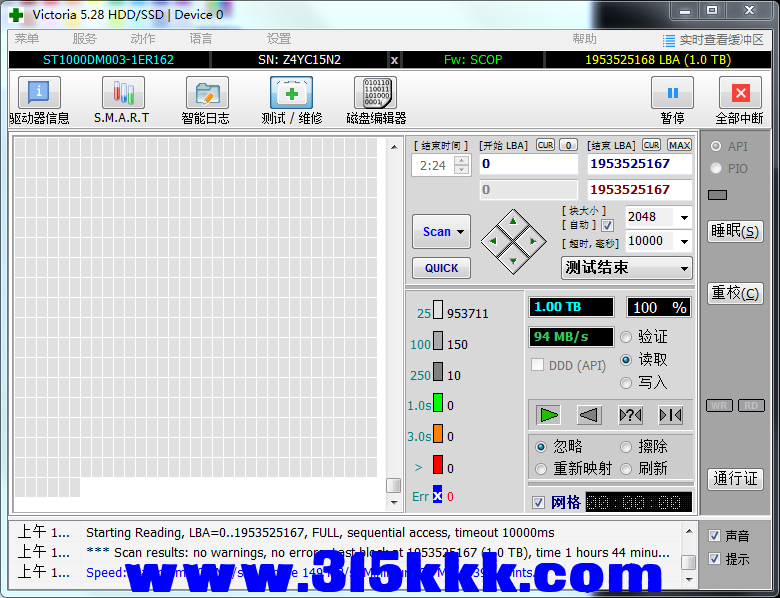
Task: Open the smart log (智能日志)
Action: coord(207,93)
